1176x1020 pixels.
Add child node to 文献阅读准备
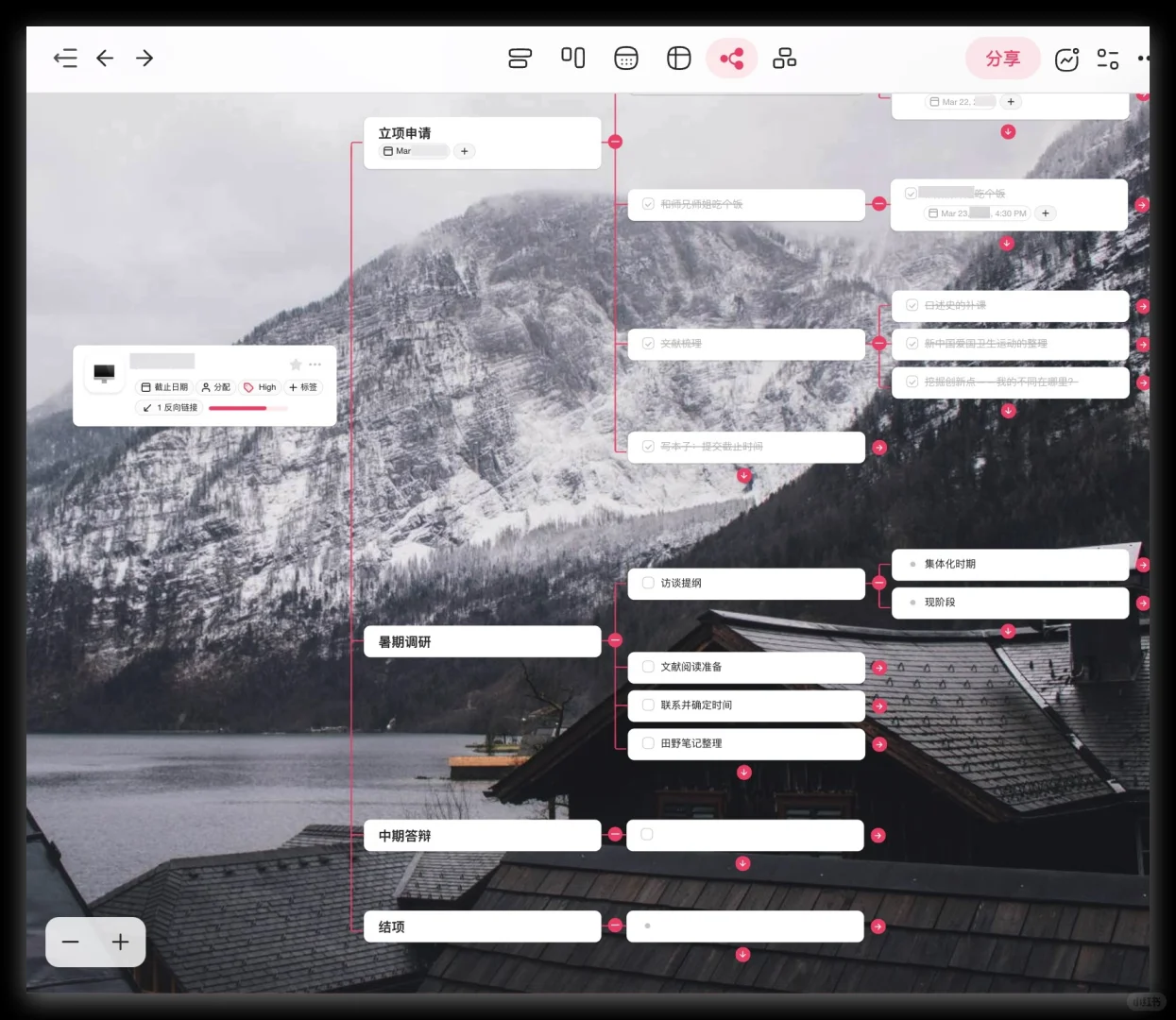[x=879, y=668]
